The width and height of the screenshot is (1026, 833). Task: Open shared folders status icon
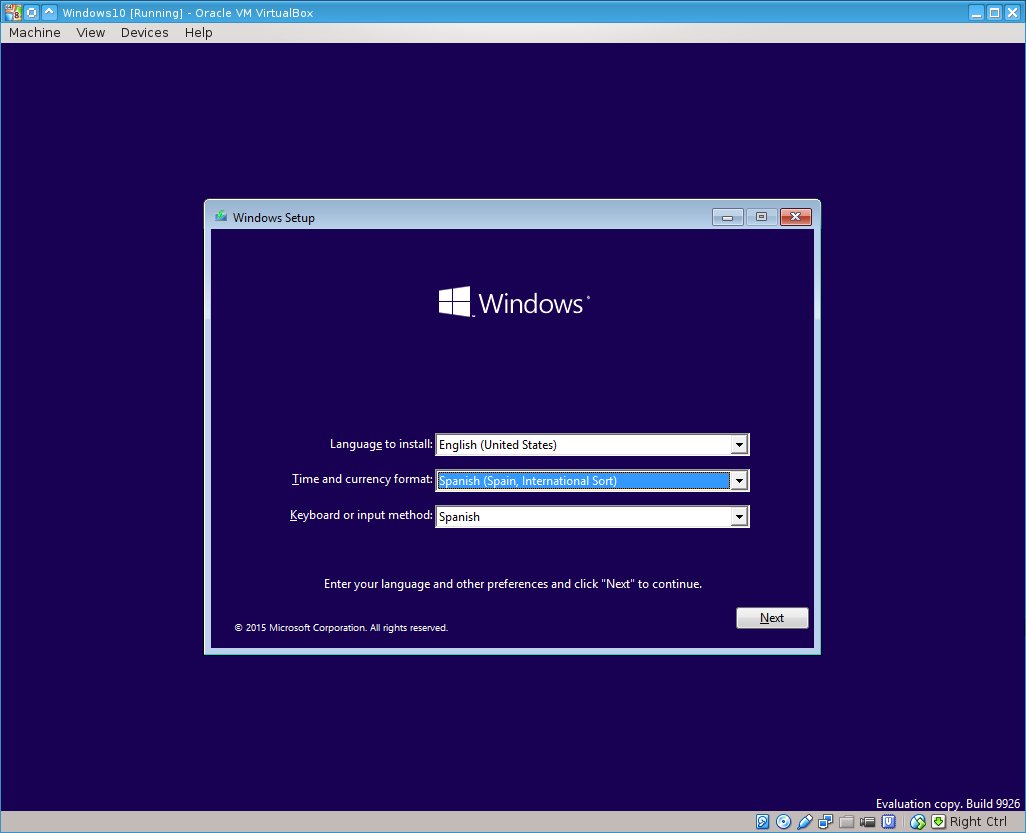pyautogui.click(x=847, y=822)
